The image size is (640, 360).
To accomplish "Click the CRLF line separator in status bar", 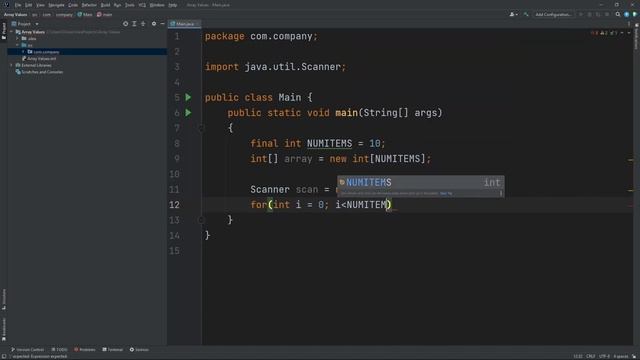I will pos(590,356).
